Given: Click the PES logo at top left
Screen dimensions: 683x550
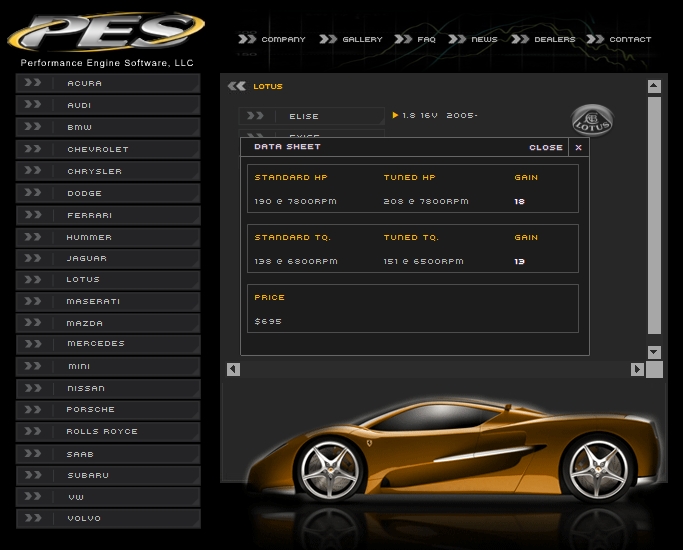Looking at the screenshot, I should [x=105, y=32].
